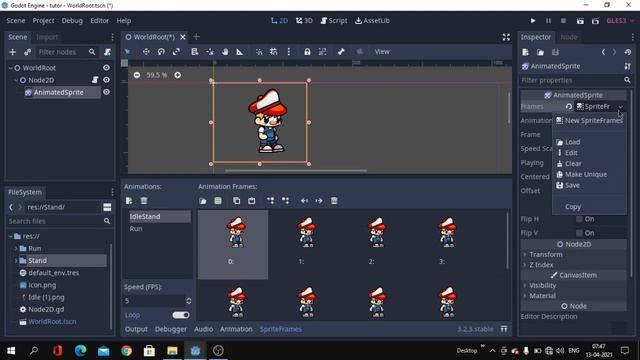Load frames from a file with folder icon

[x=203, y=200]
